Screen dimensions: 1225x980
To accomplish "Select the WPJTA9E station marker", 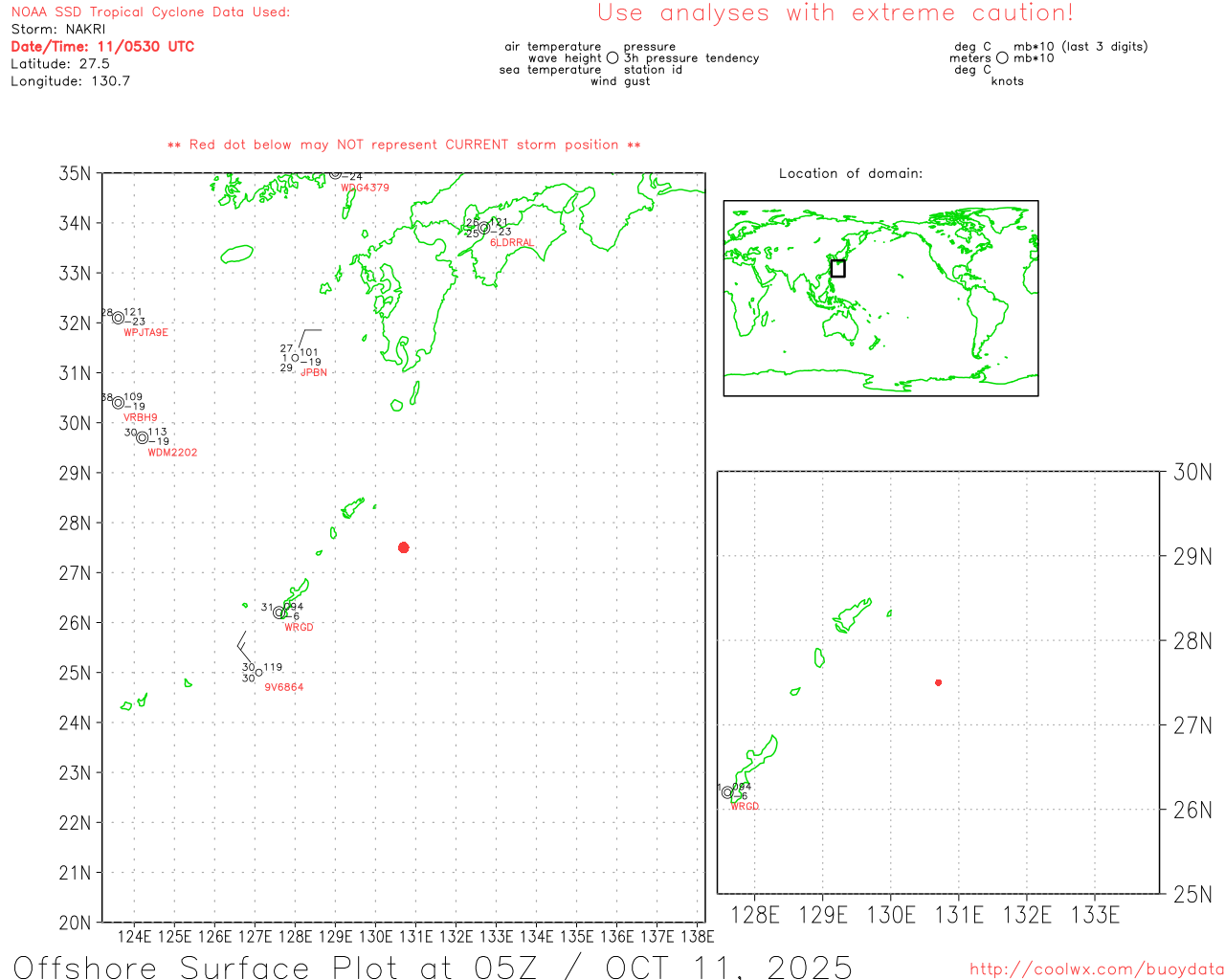I will (x=118, y=319).
